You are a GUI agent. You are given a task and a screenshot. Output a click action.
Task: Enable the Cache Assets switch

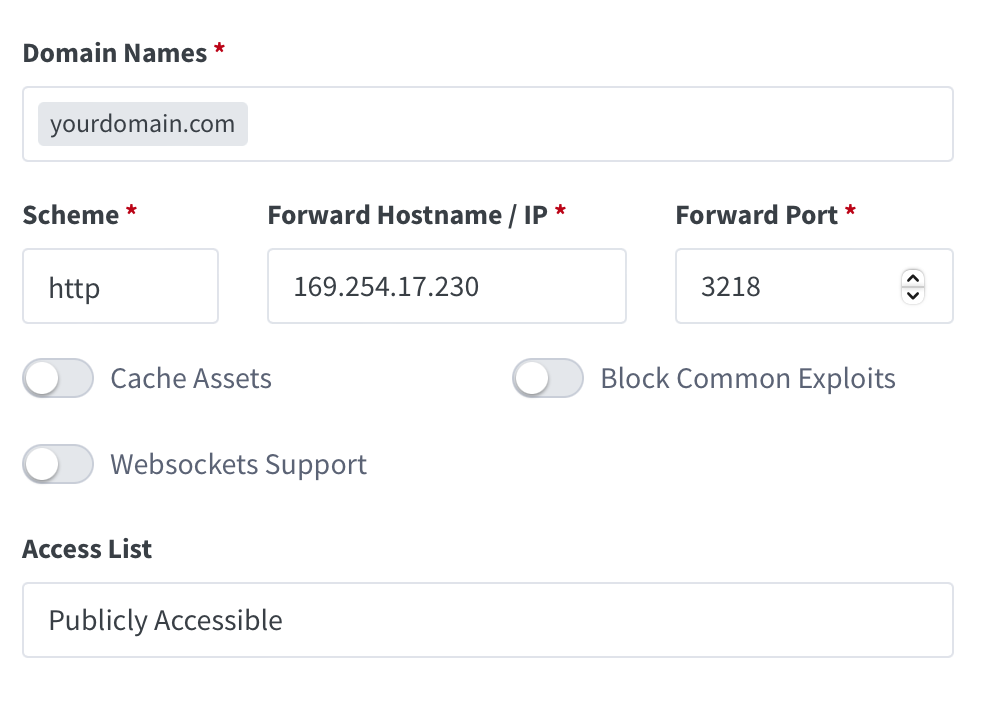click(x=58, y=379)
